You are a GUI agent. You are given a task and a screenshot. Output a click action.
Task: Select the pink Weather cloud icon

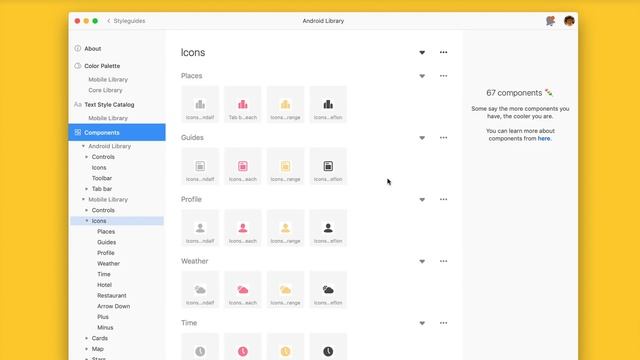click(x=243, y=290)
